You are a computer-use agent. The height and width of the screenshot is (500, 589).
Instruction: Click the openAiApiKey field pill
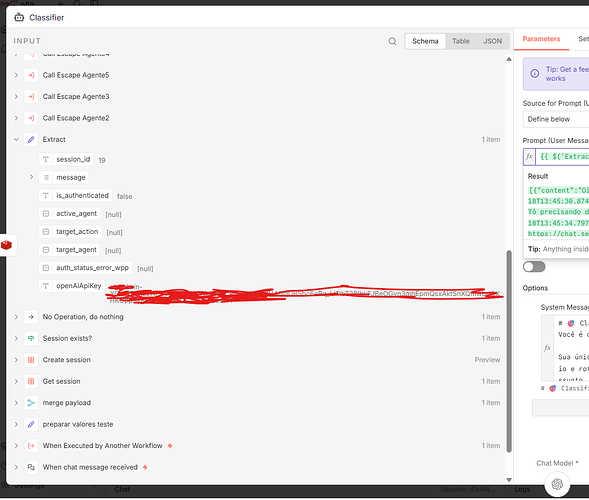pyautogui.click(x=72, y=286)
